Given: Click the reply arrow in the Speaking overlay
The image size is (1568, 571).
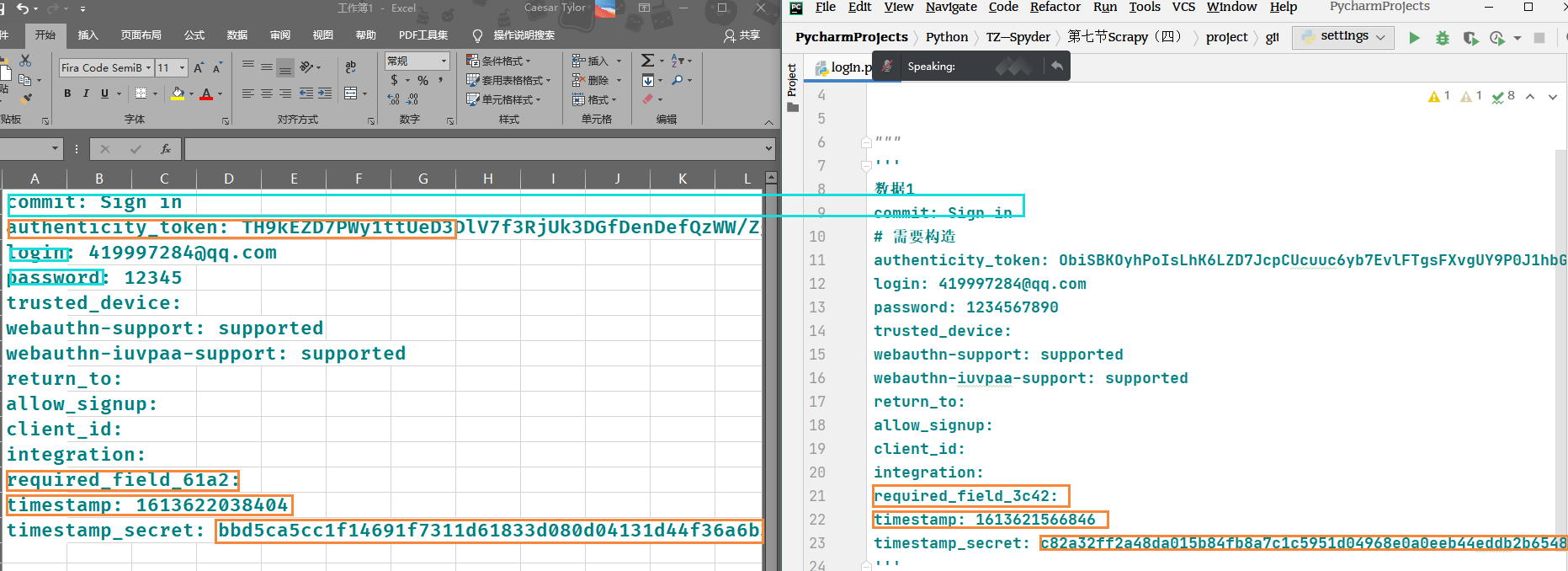Looking at the screenshot, I should 1057,66.
